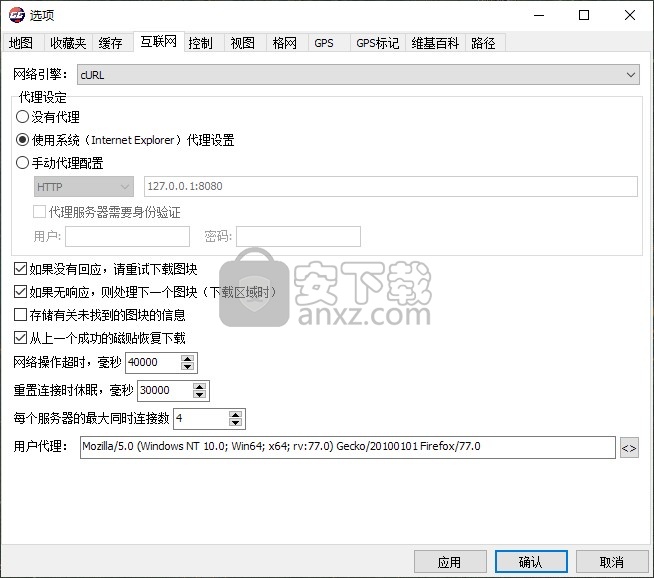Increase 网络操作超时 with up arrow
This screenshot has height=578, width=654.
coord(188,359)
